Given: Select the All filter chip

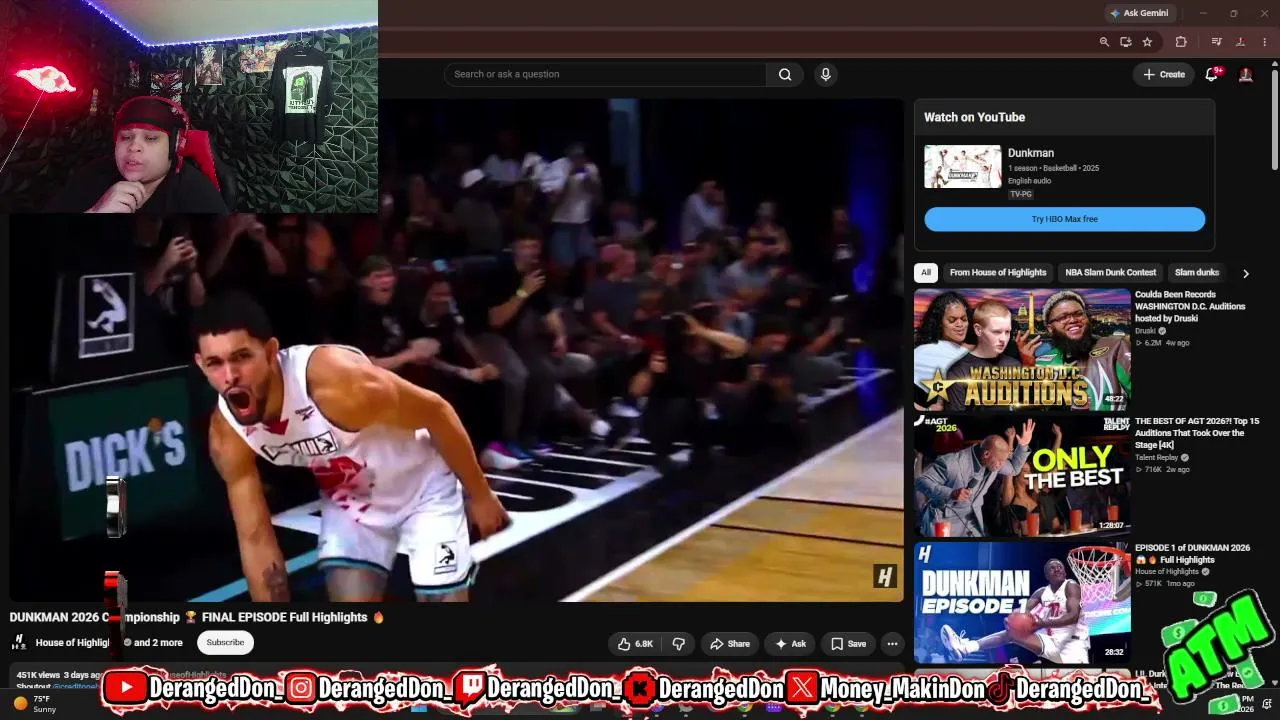Looking at the screenshot, I should 926,272.
